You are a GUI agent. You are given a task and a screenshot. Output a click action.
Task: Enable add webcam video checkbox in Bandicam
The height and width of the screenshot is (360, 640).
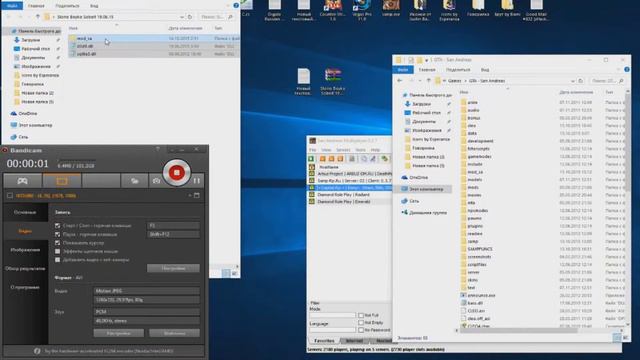(58, 260)
